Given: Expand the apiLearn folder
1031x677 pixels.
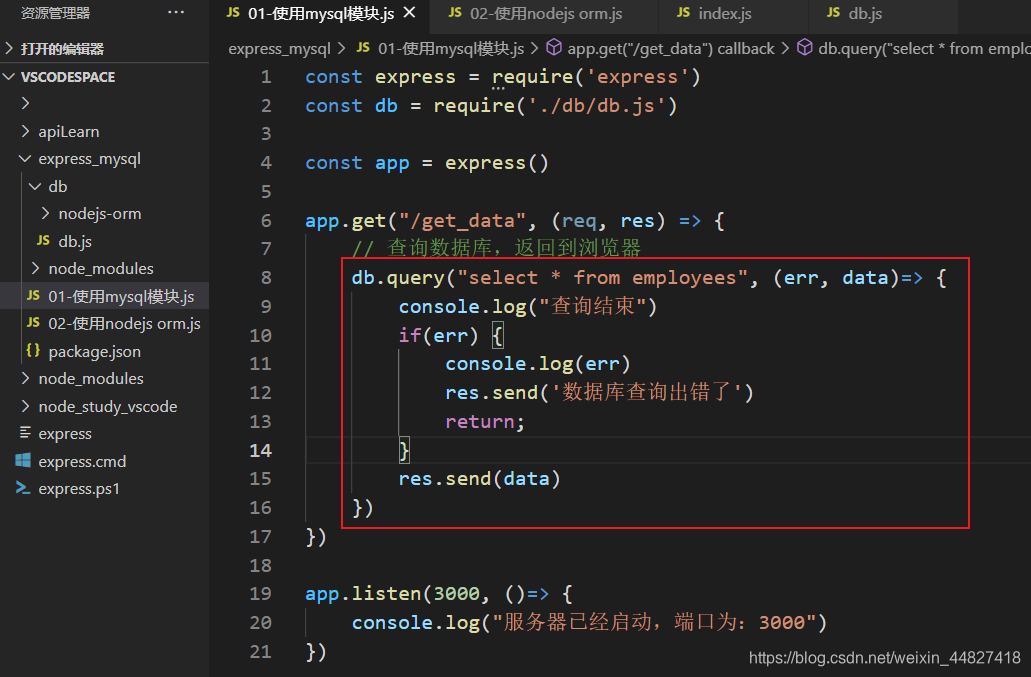Looking at the screenshot, I should coord(68,131).
